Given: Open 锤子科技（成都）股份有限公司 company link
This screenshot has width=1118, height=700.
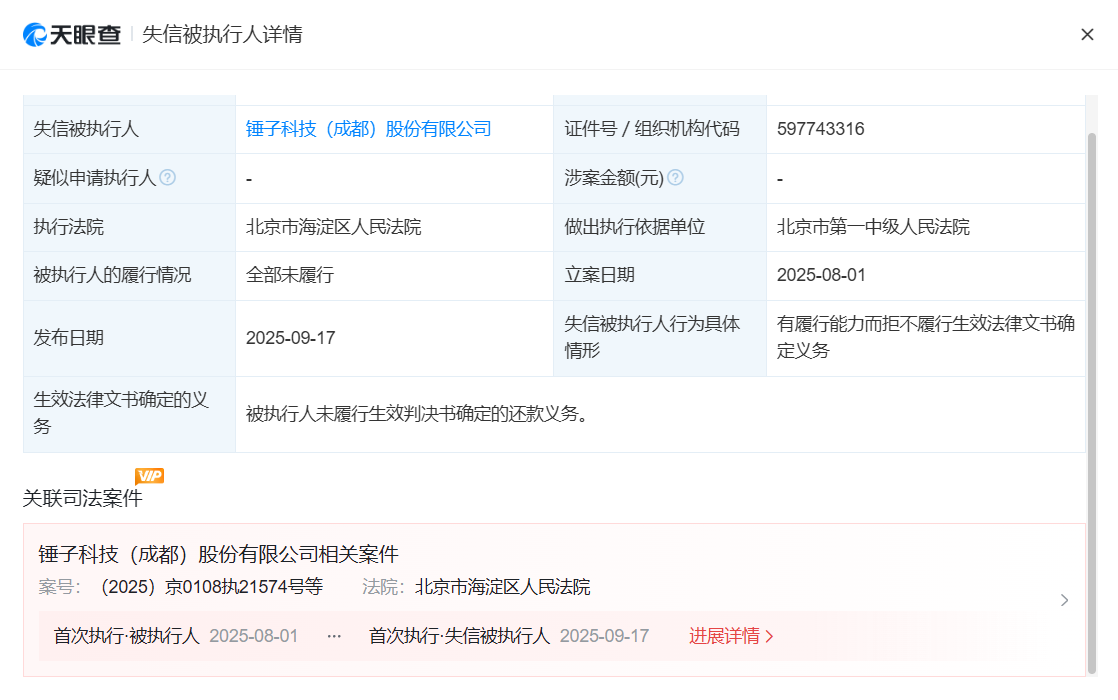Looking at the screenshot, I should tap(369, 129).
